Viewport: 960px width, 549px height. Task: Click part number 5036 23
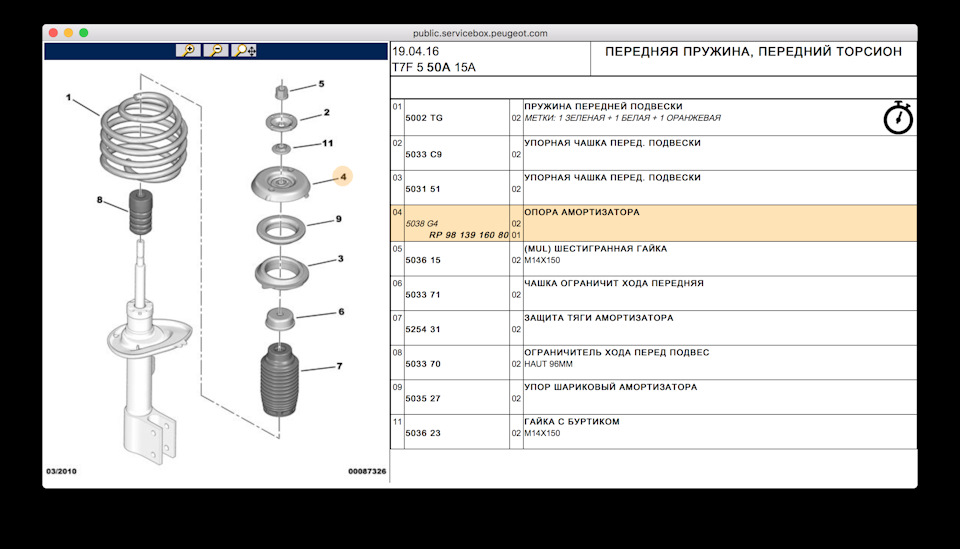point(422,433)
